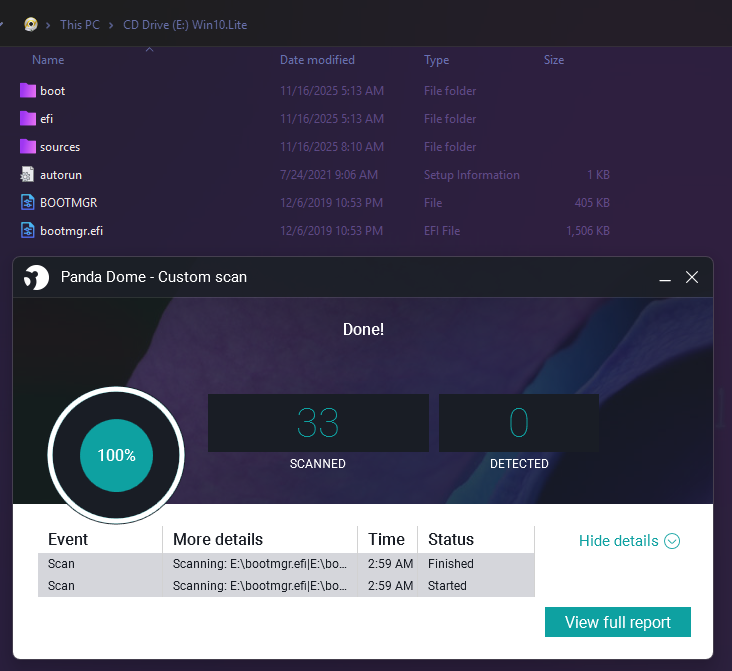Sort files by Date modified column
732x671 pixels.
317,60
